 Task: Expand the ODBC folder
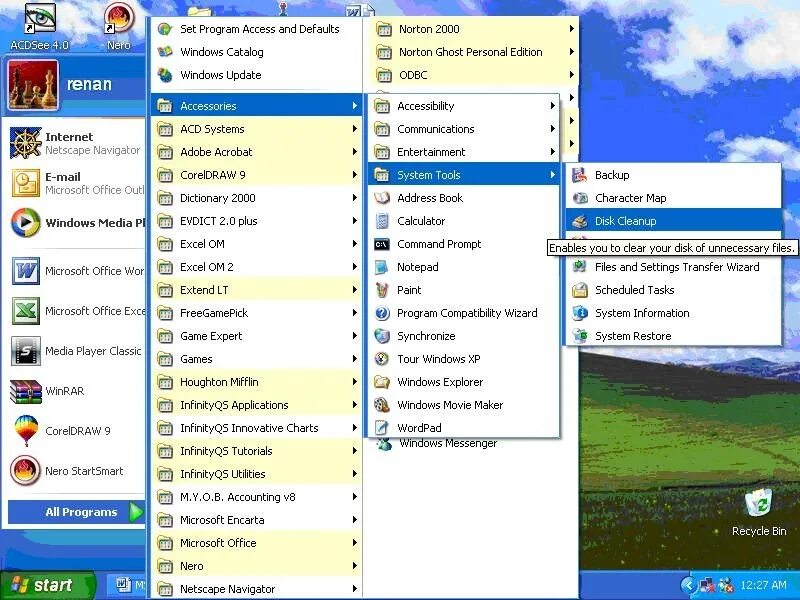coord(474,75)
